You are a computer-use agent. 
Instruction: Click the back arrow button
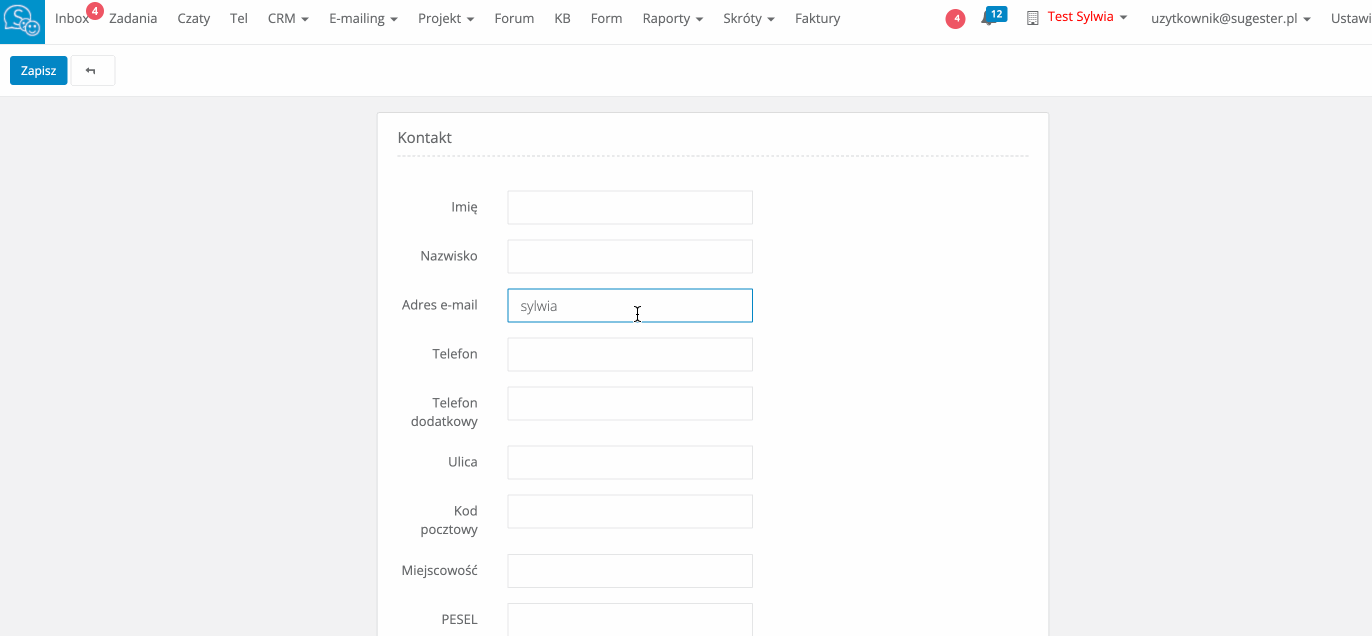92,71
